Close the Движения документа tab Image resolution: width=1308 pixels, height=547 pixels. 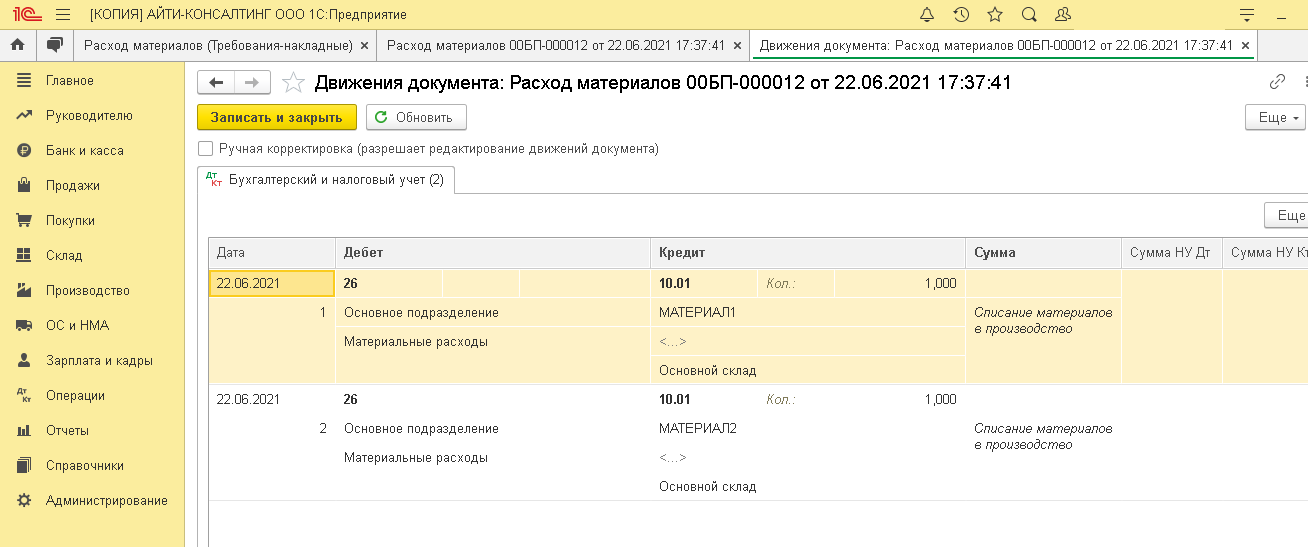1245,46
